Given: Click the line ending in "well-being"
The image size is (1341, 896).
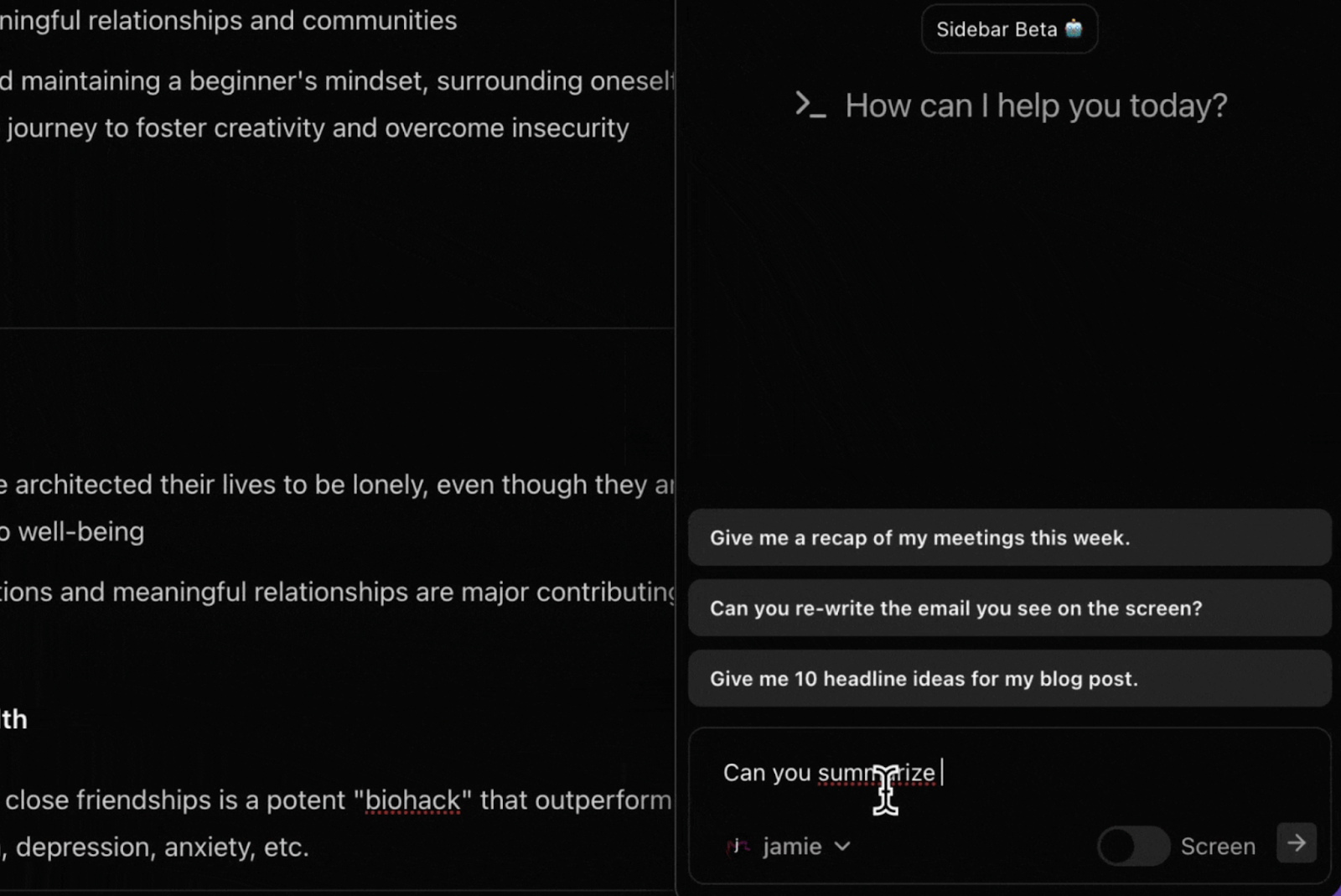Looking at the screenshot, I should coord(72,531).
